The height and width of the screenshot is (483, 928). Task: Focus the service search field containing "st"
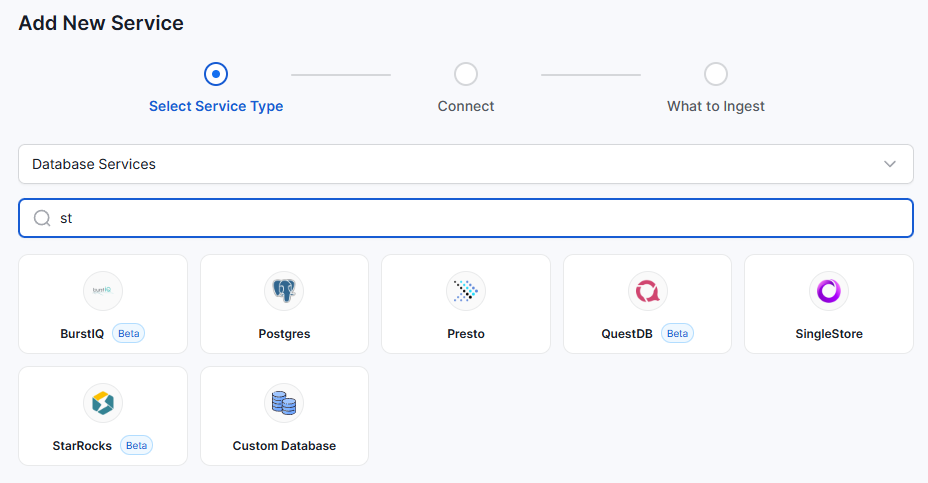(x=466, y=218)
